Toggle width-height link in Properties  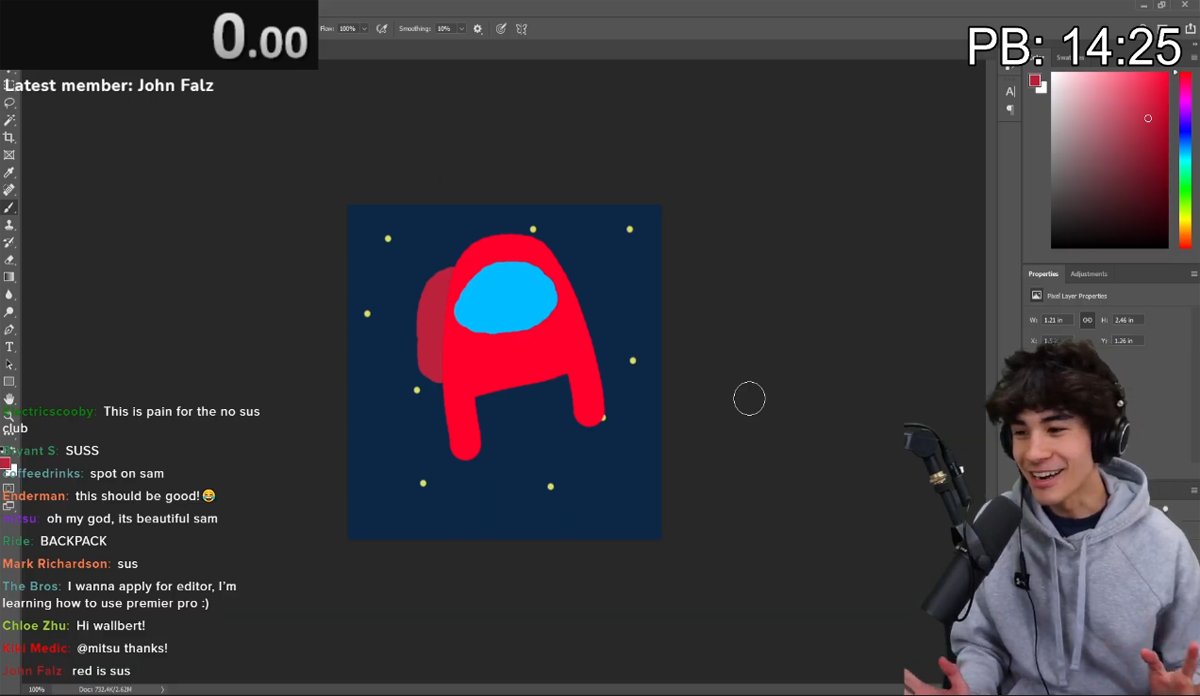(1087, 320)
